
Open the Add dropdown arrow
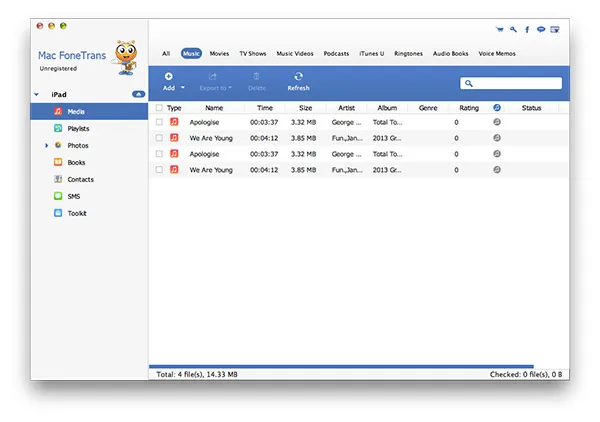click(183, 88)
